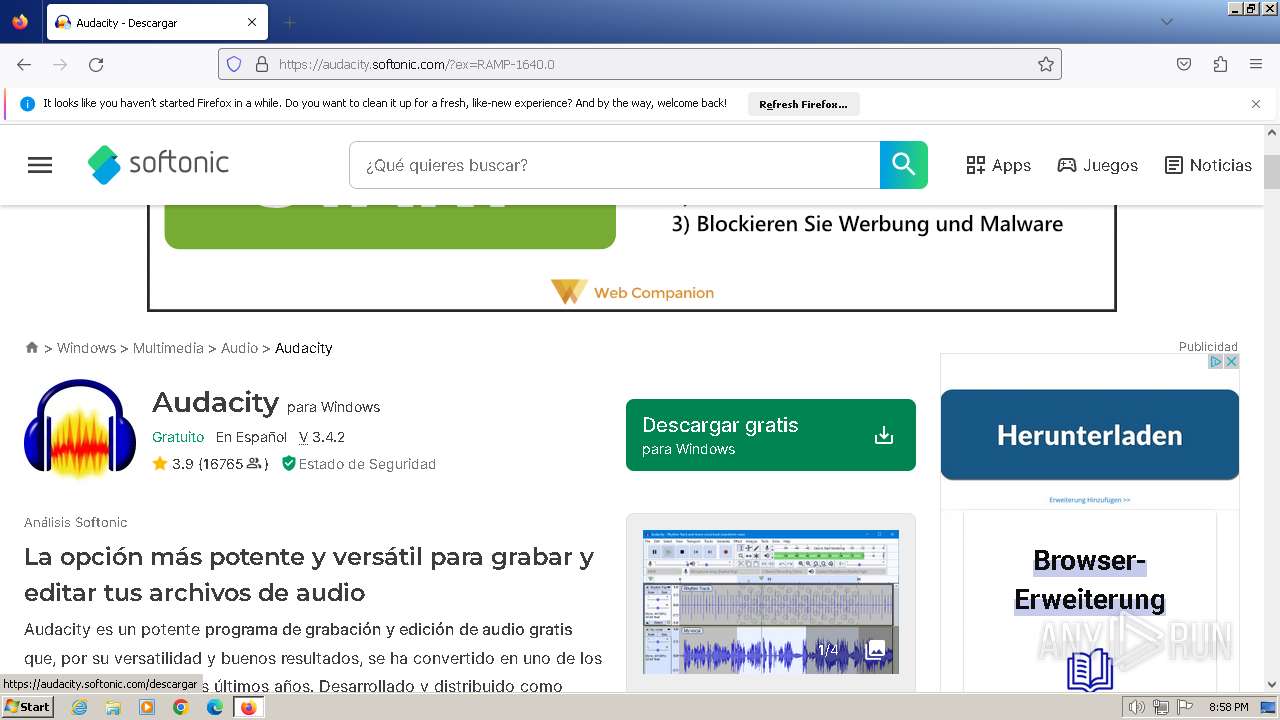Viewport: 1280px width, 720px height.
Task: Open Action Center flag icon
Action: 1184,707
